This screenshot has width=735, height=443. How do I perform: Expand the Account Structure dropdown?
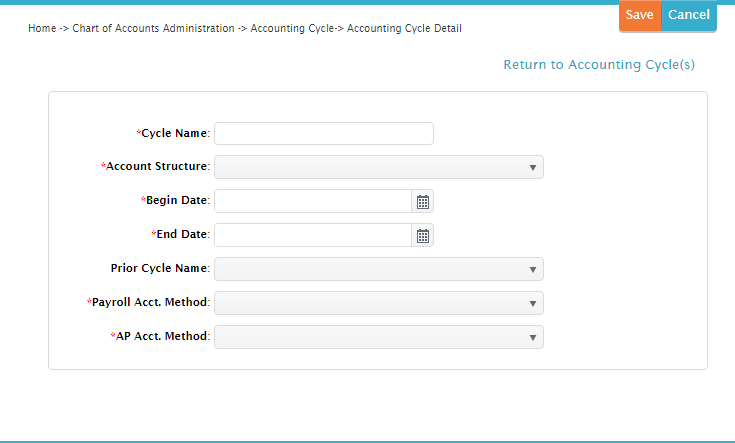(x=379, y=167)
